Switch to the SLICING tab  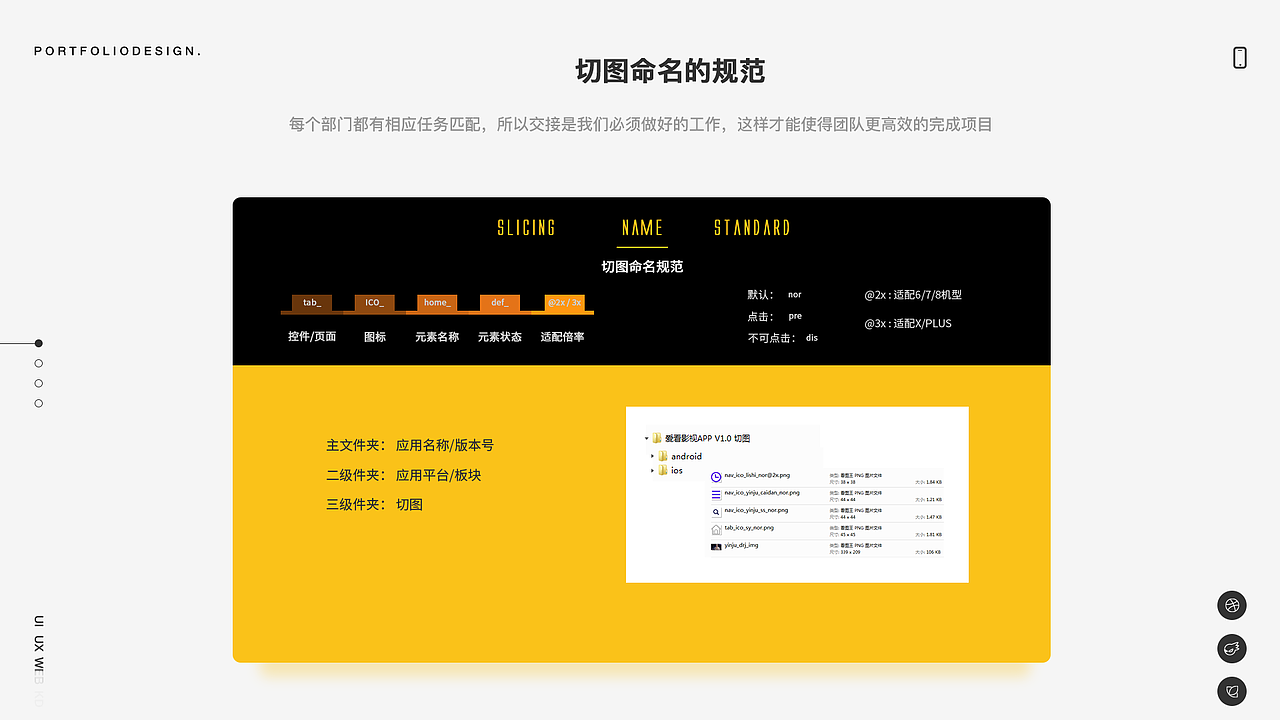[x=526, y=227]
